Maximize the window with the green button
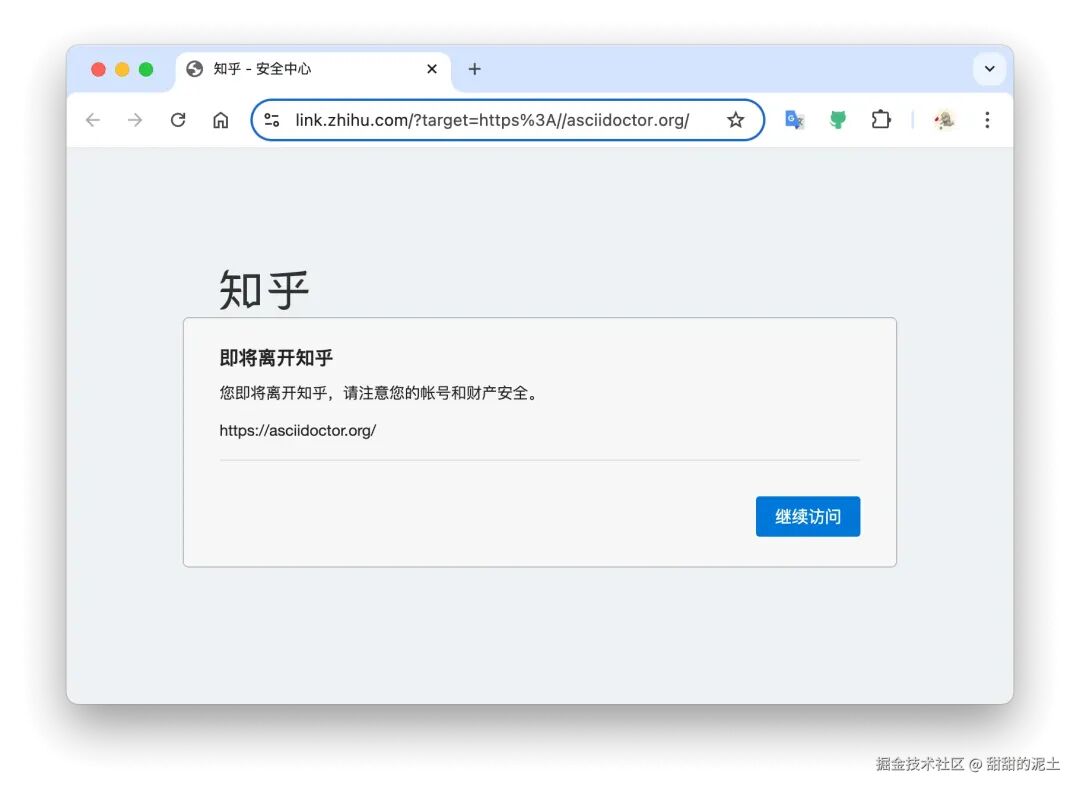 point(145,69)
